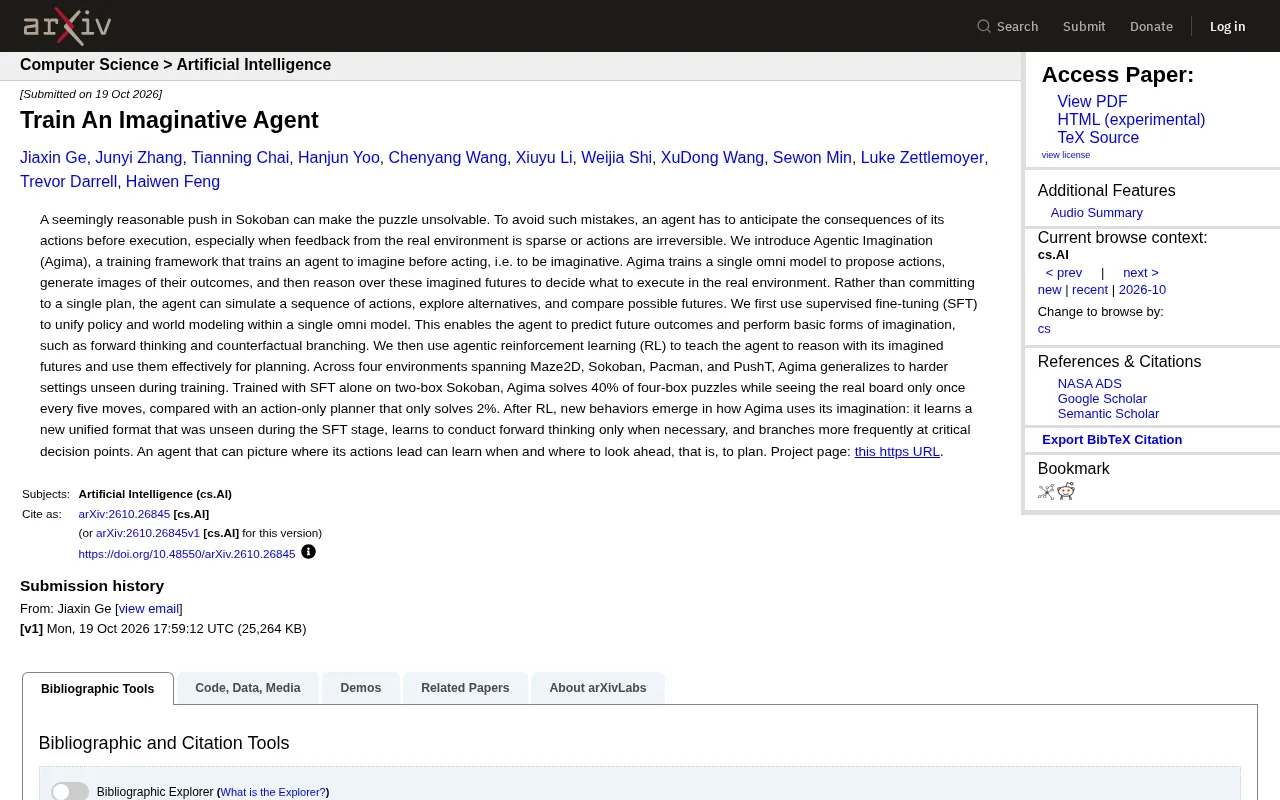The image size is (1280, 800).
Task: Click the view email link
Action: (x=149, y=609)
